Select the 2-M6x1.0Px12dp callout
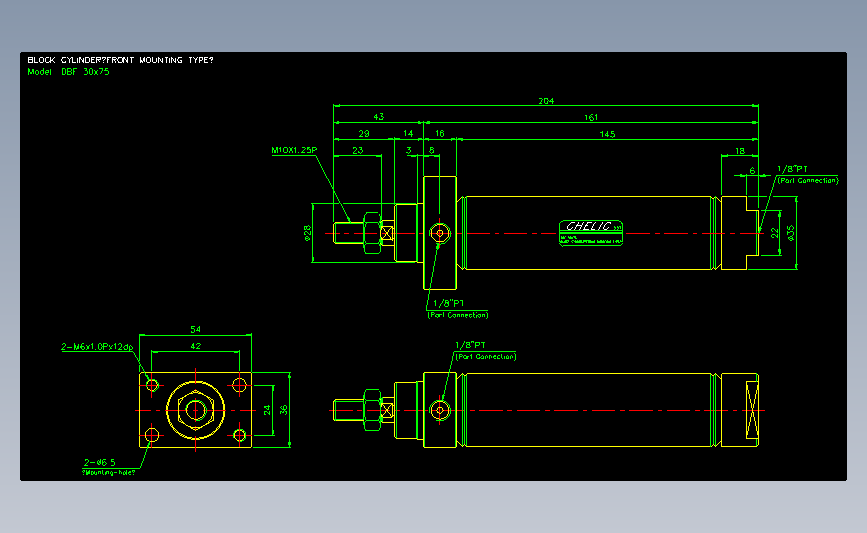Viewport: 867px width, 533px height. 97,347
